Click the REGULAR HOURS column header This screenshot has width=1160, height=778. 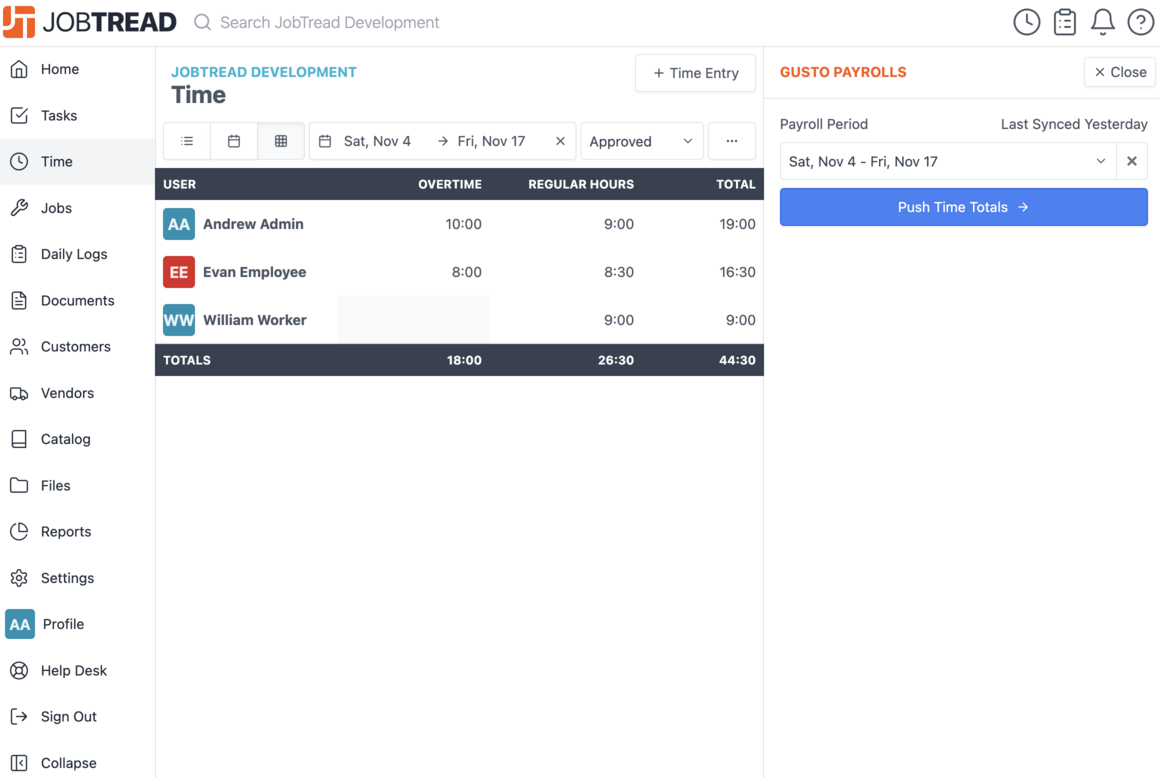(x=581, y=184)
